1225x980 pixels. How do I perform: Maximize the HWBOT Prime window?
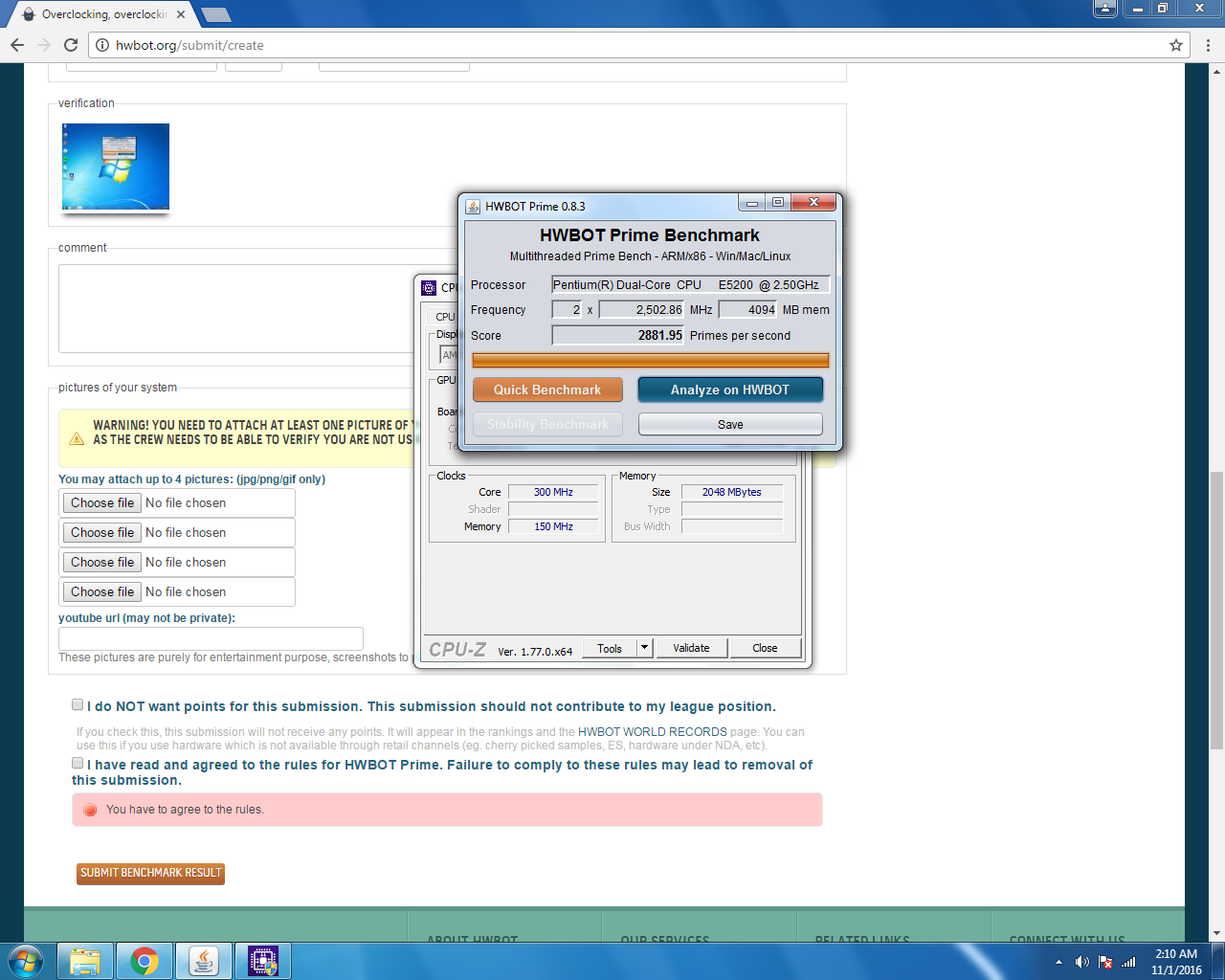point(778,202)
